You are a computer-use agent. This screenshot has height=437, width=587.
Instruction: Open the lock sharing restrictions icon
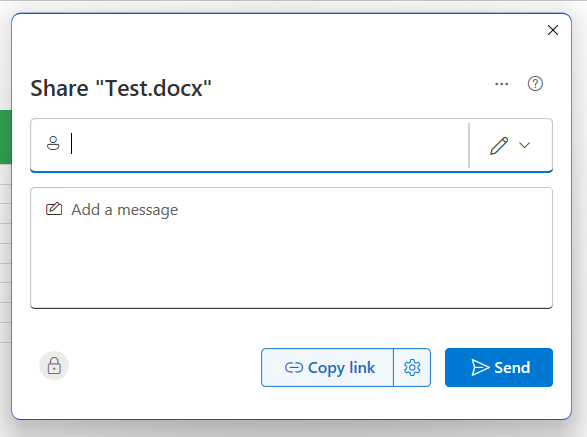click(x=54, y=366)
